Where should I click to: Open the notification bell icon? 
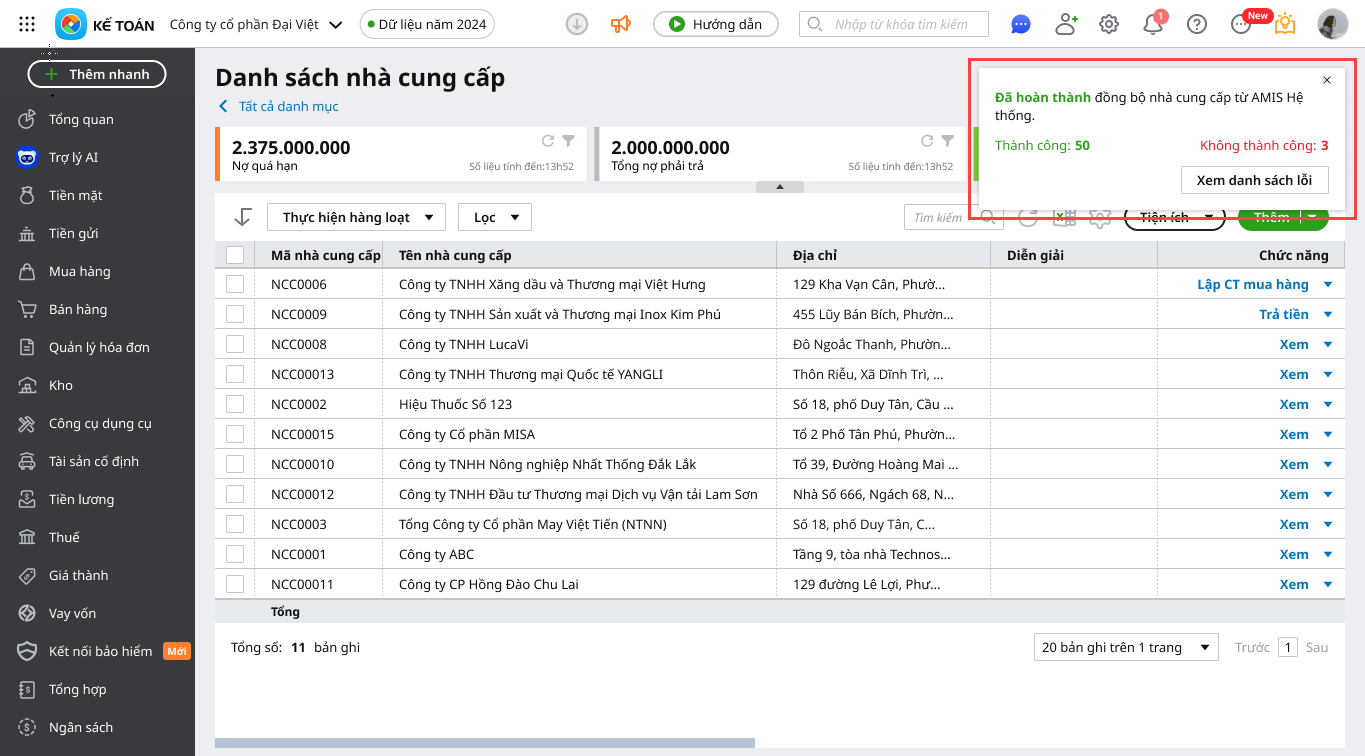tap(1153, 25)
